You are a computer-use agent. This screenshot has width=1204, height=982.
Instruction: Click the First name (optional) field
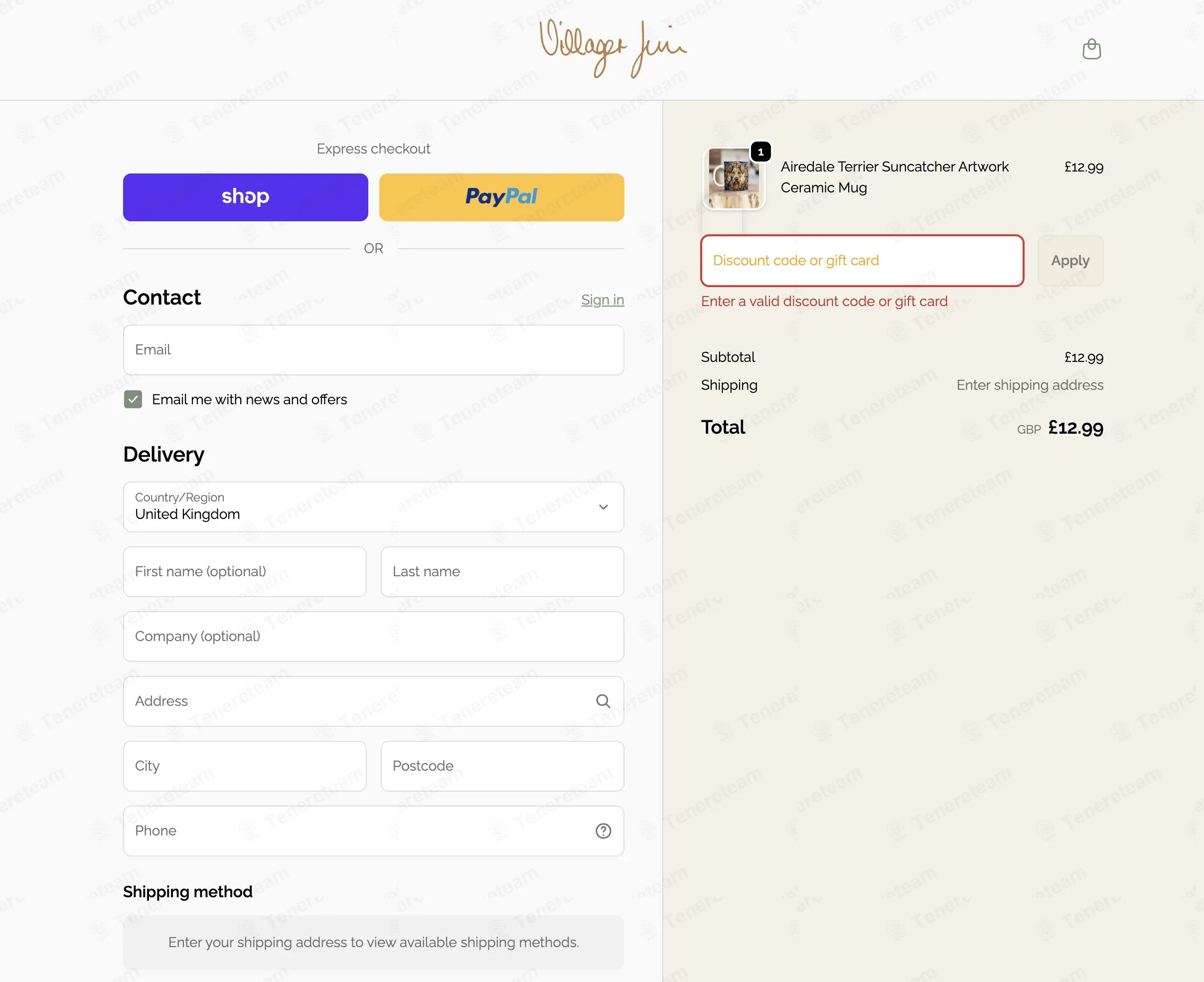point(245,571)
